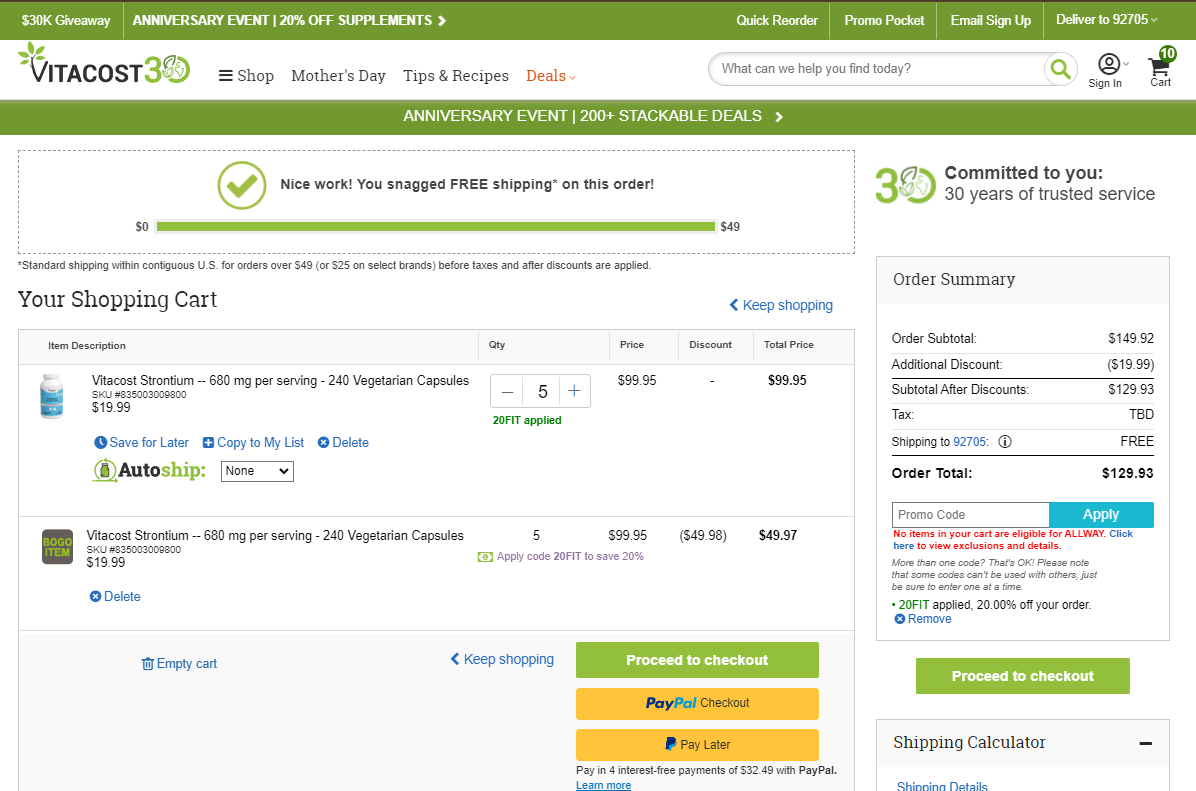
Task: Click the '20FIT applied' text
Action: pos(527,420)
